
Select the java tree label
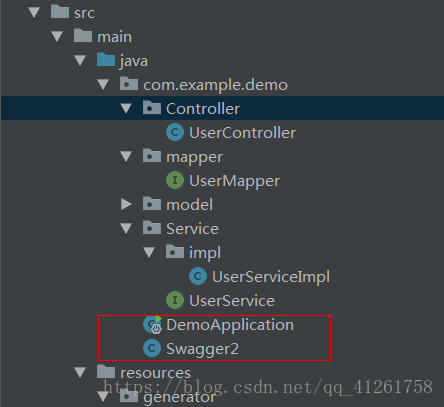pos(133,61)
